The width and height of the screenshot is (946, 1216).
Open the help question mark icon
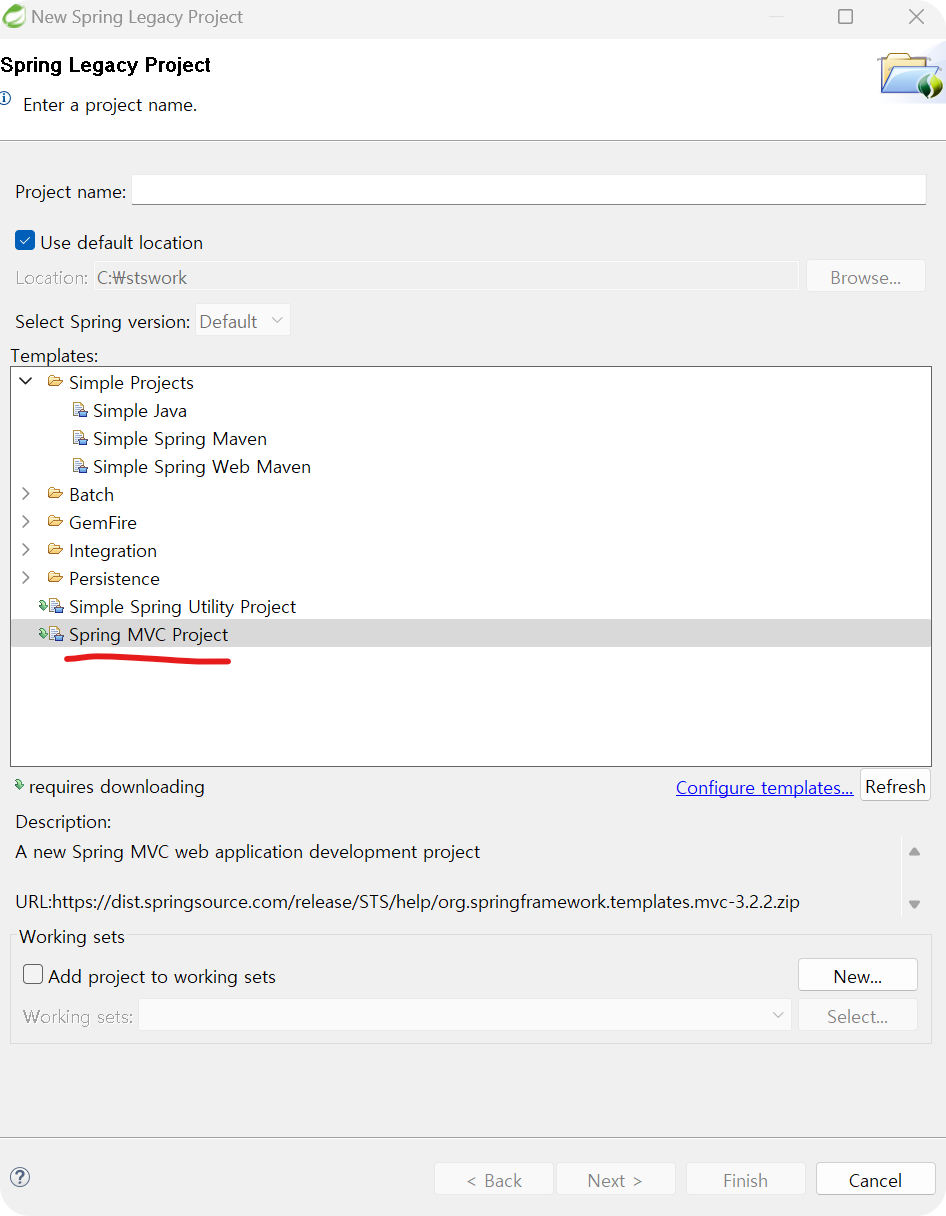[19, 1178]
